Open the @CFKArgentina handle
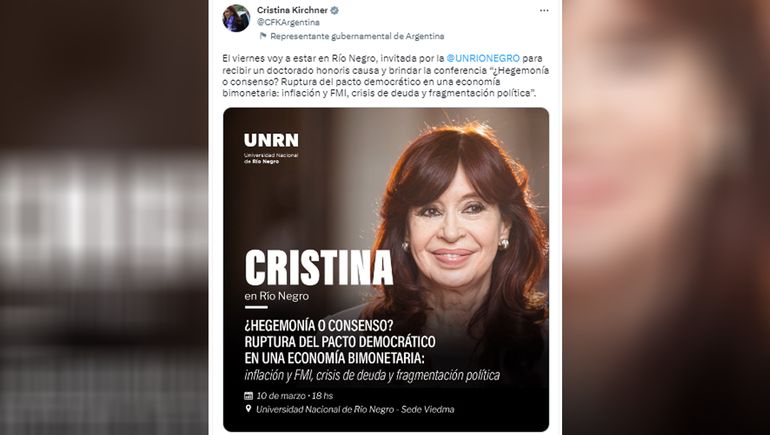Screen dimensions: 770x435 coord(288,23)
